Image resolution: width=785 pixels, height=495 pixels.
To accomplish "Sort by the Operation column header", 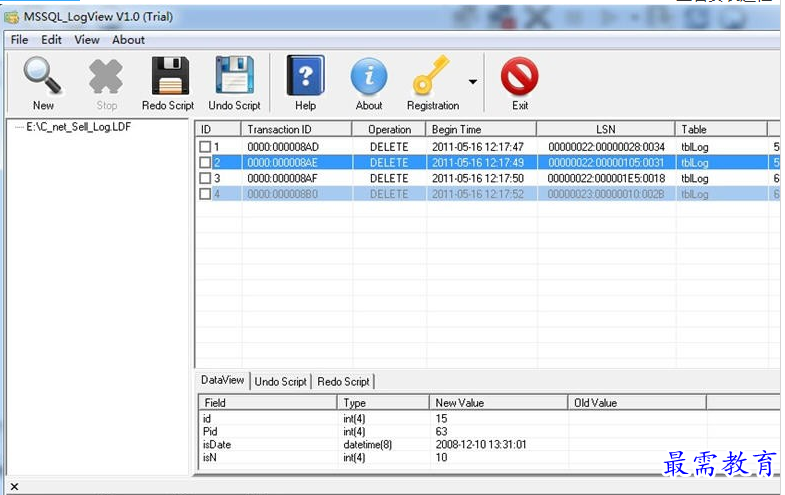I will click(389, 129).
